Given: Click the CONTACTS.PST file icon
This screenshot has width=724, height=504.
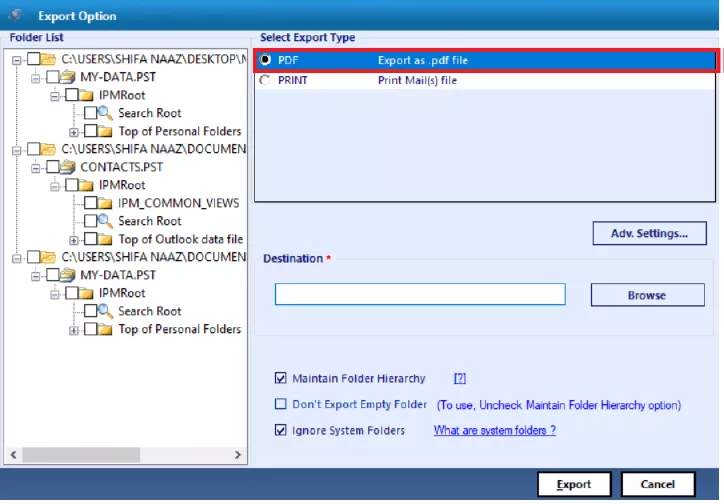Looking at the screenshot, I should click(68, 167).
